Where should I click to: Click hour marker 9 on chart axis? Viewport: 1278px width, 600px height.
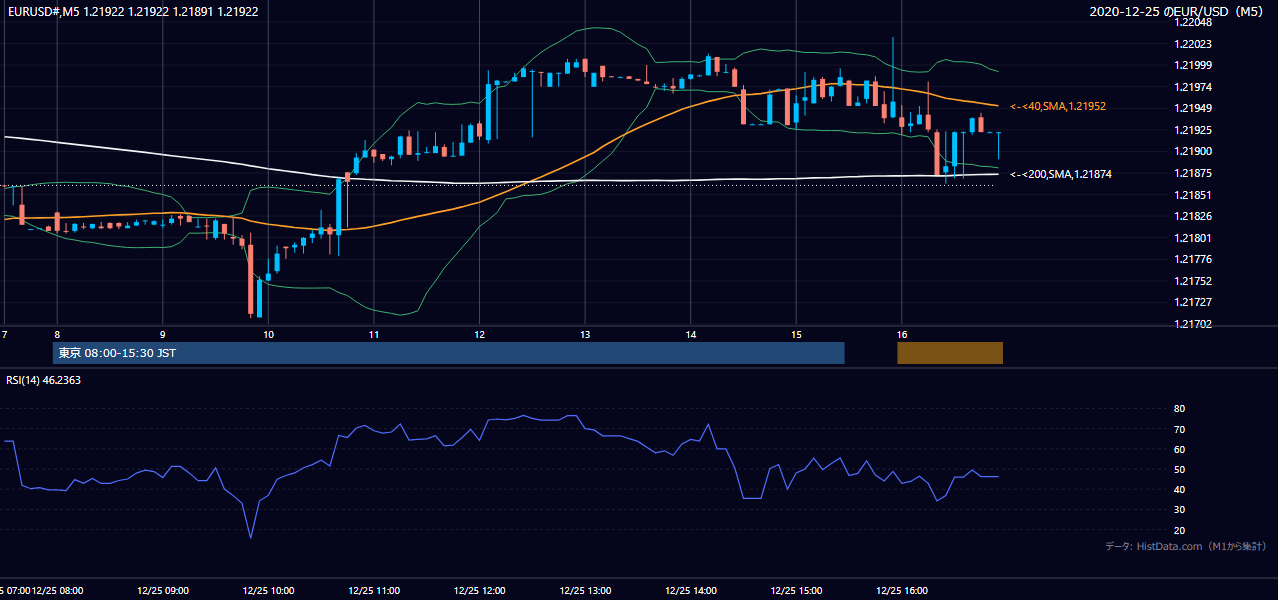click(x=162, y=334)
